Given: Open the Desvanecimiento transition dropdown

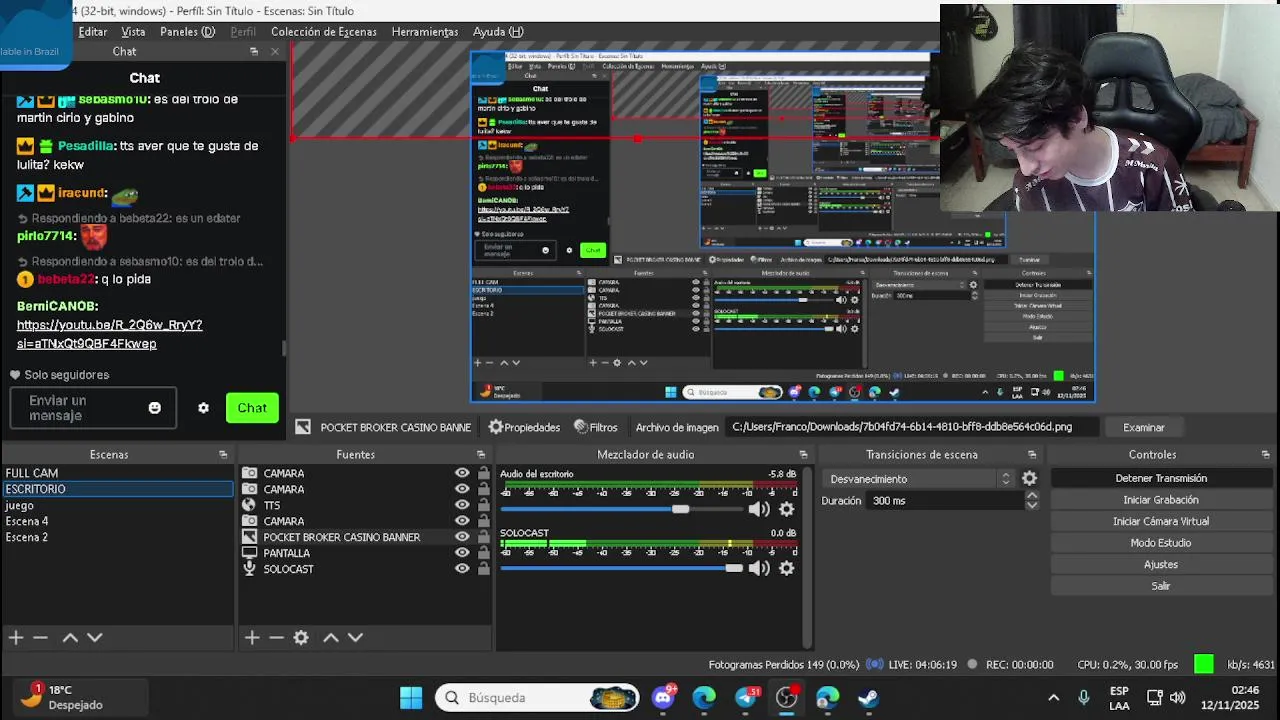Looking at the screenshot, I should click(918, 479).
